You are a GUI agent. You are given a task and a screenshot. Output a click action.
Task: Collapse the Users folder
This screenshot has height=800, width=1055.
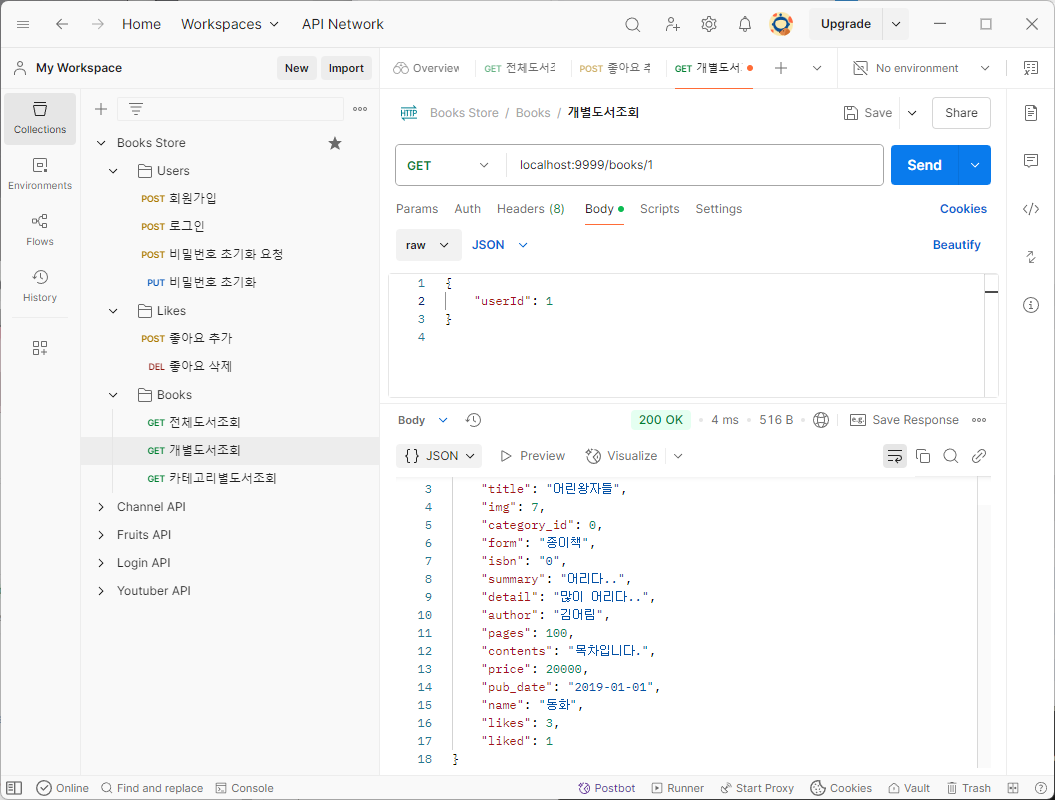point(113,171)
